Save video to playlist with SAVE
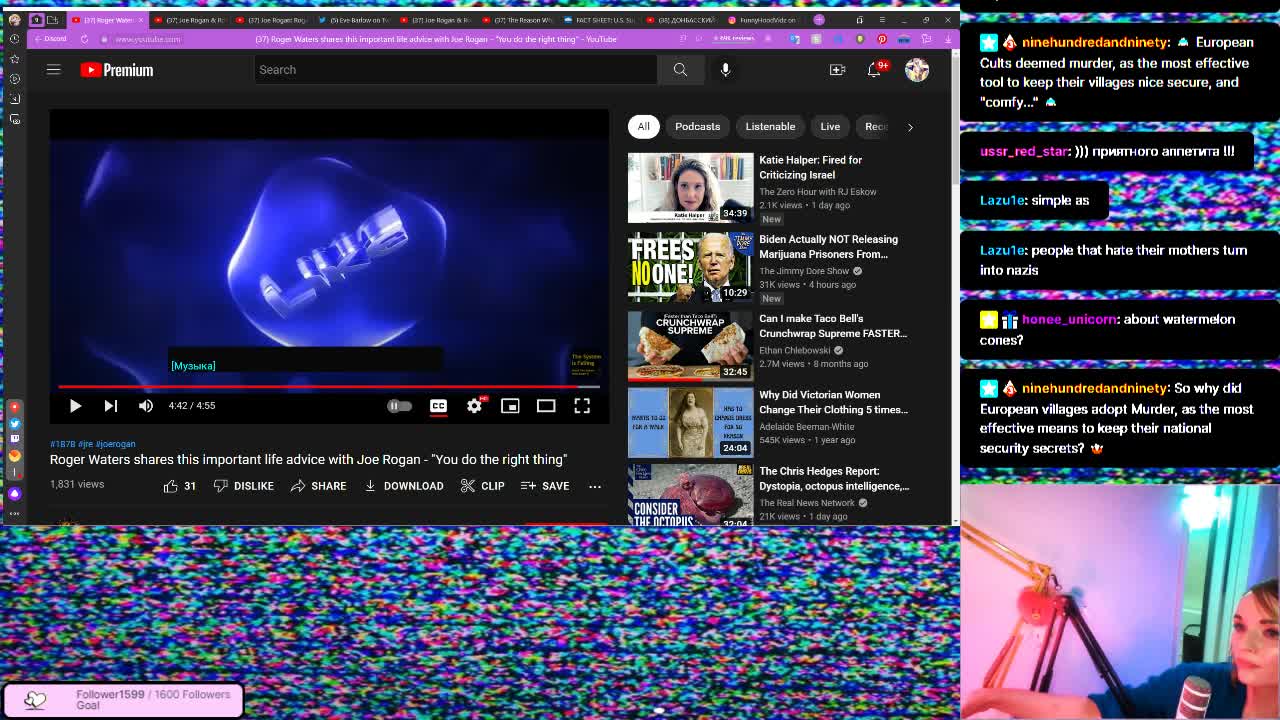1280x720 pixels. (x=545, y=486)
